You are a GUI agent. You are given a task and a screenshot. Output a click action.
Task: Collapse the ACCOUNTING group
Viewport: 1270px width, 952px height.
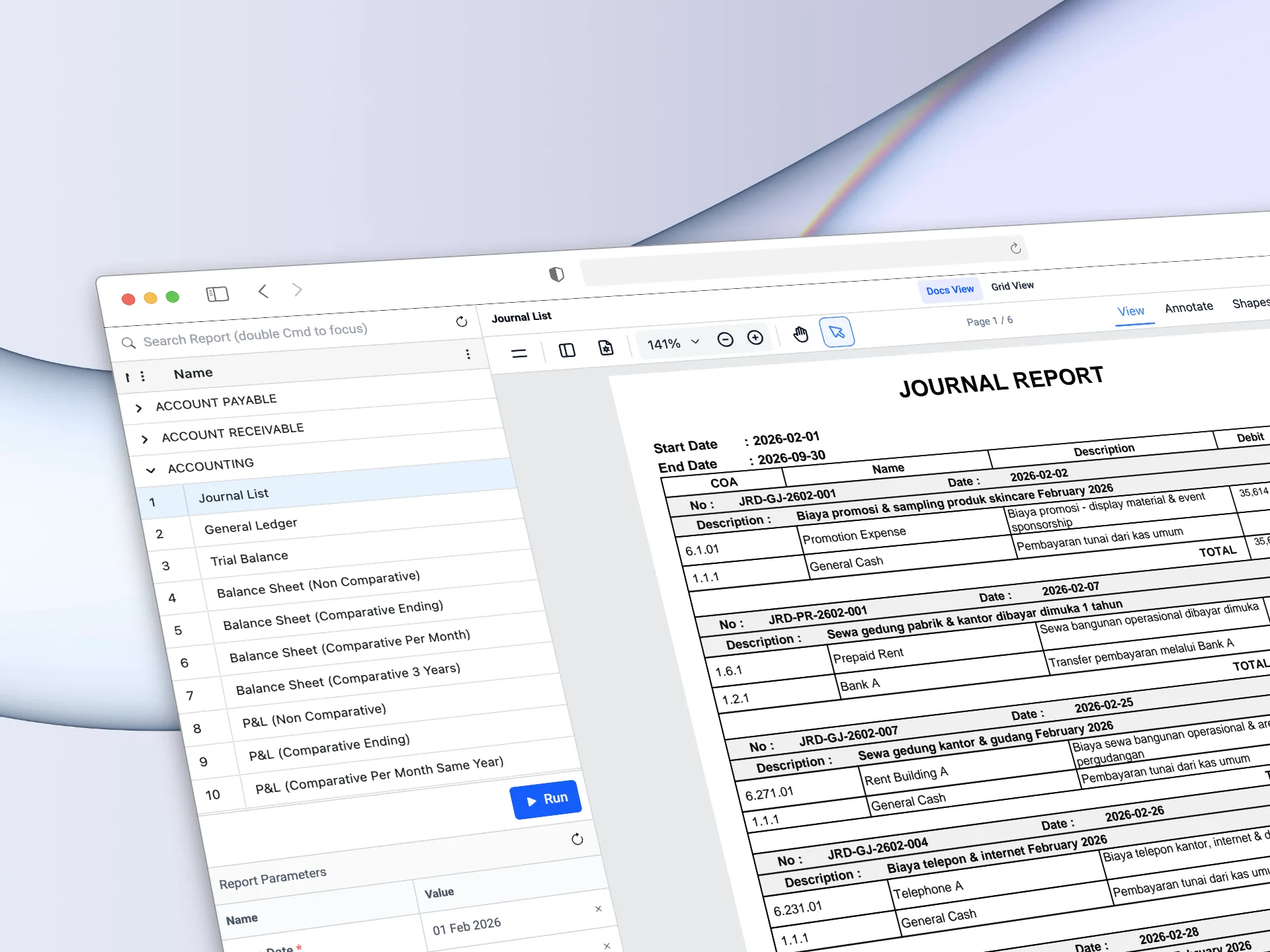point(151,470)
